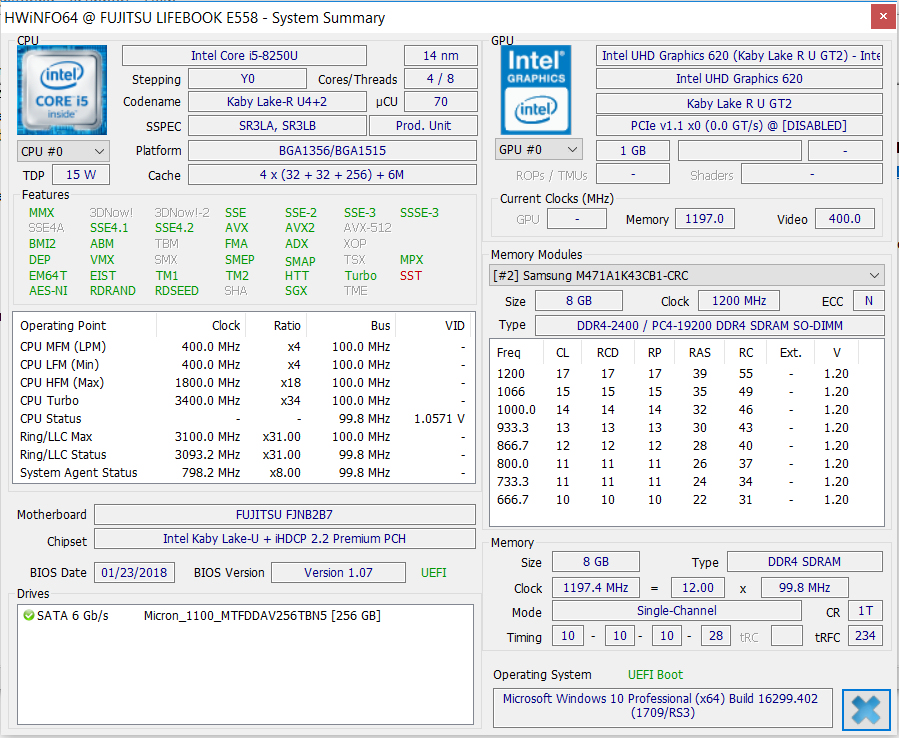899x738 pixels.
Task: Select the 666.7 frequency timing row
Action: [686, 499]
